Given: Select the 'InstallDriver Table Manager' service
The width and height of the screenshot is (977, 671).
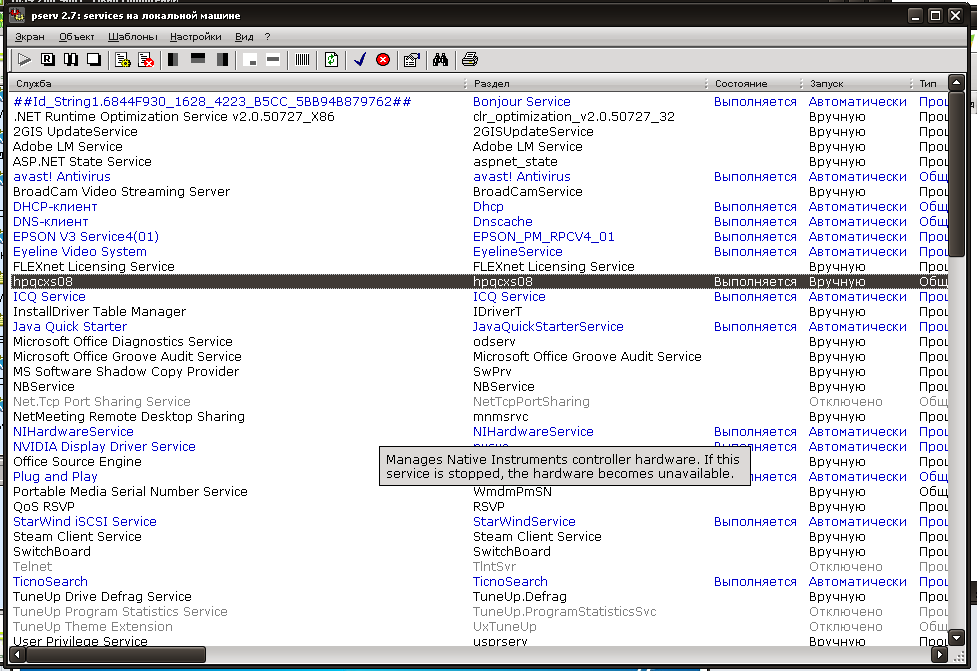Looking at the screenshot, I should (99, 312).
